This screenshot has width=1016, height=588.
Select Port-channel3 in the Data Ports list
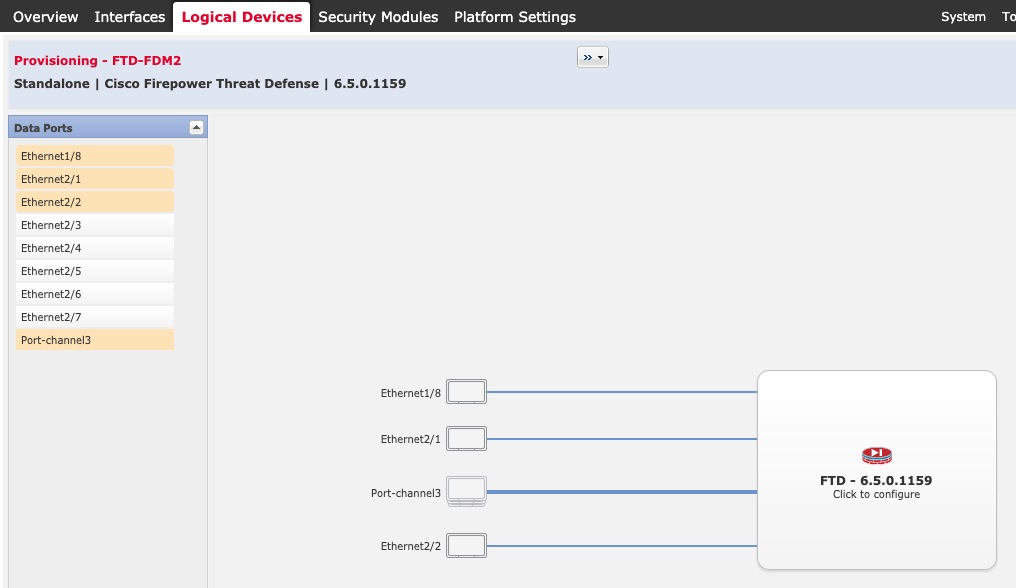[x=94, y=340]
